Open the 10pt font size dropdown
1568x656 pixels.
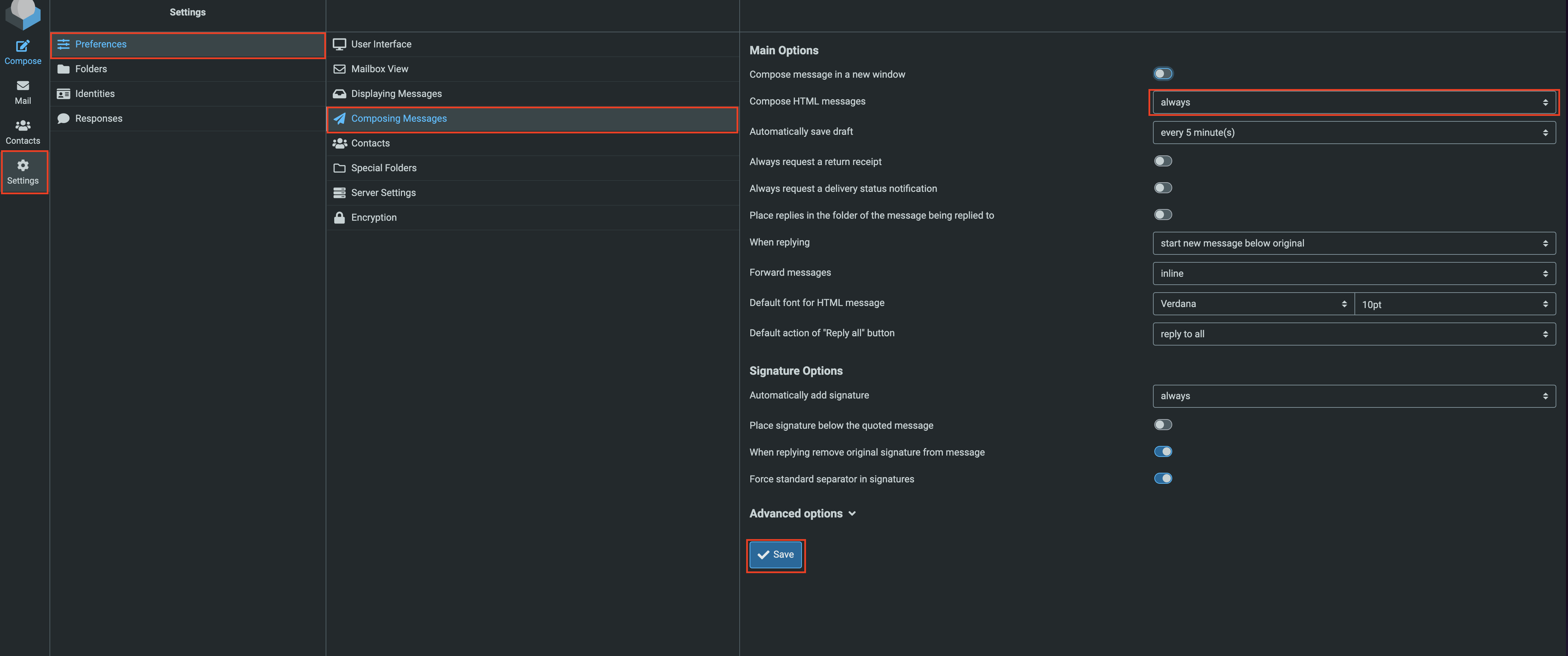[x=1455, y=304]
